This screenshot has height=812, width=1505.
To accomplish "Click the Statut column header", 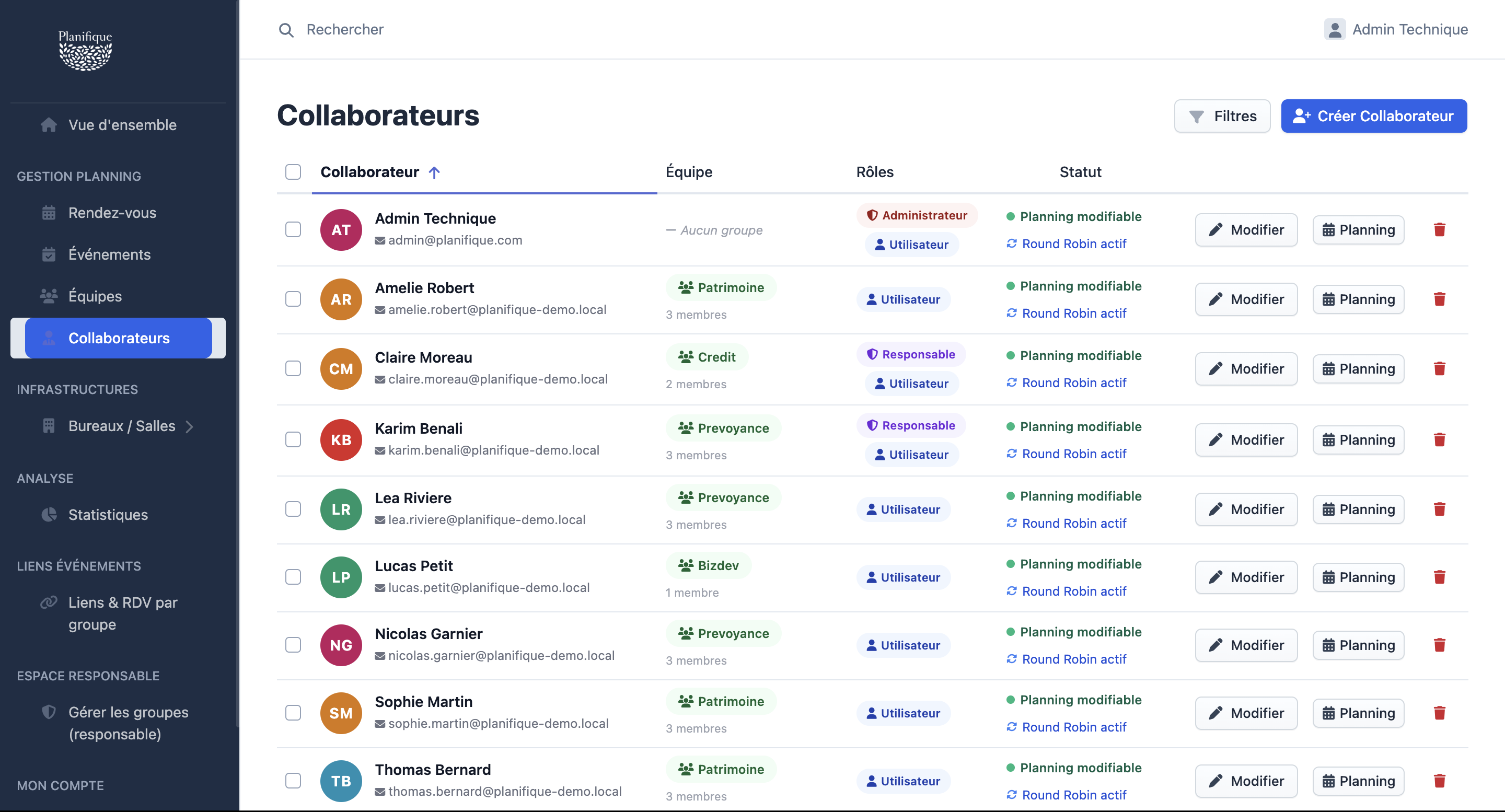I will 1080,172.
